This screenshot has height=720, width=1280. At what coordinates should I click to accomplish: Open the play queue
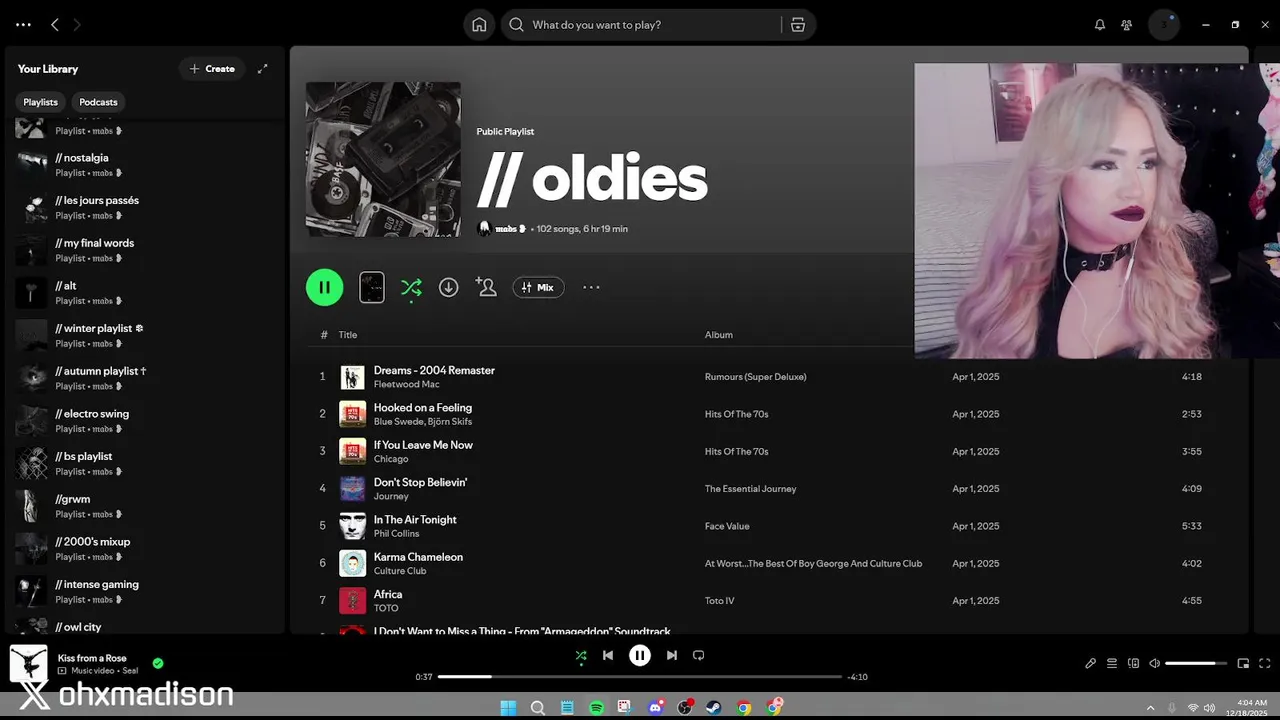pyautogui.click(x=1112, y=663)
